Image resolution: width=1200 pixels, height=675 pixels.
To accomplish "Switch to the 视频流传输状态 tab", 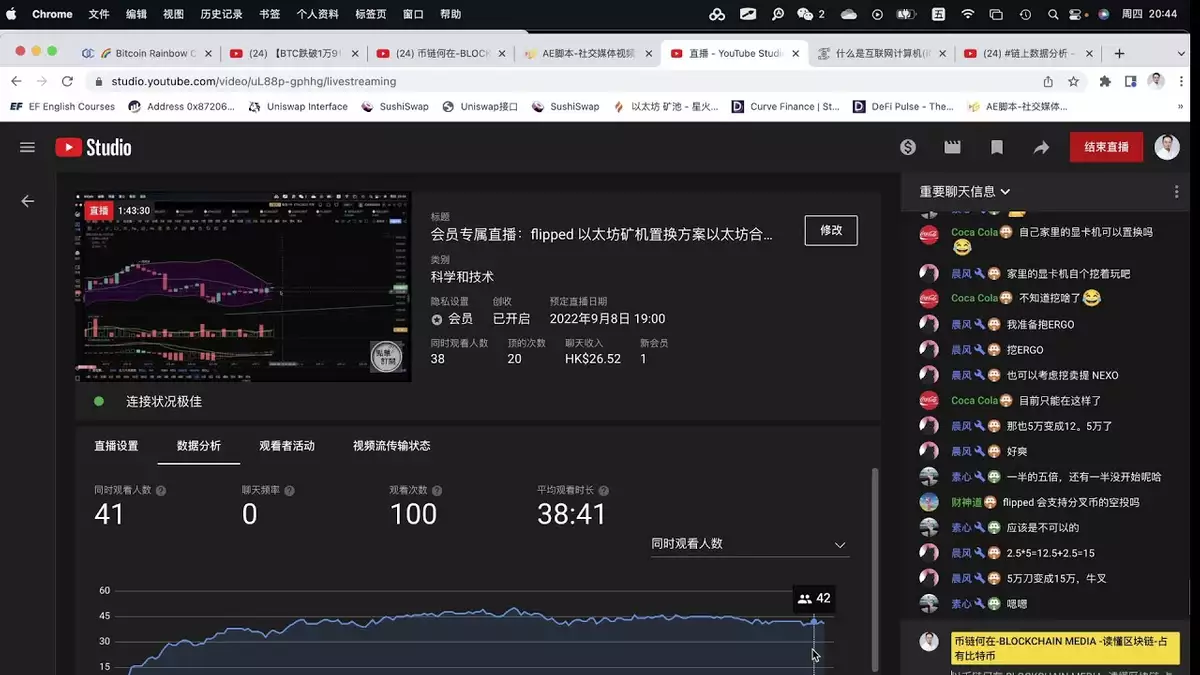I will (x=392, y=446).
